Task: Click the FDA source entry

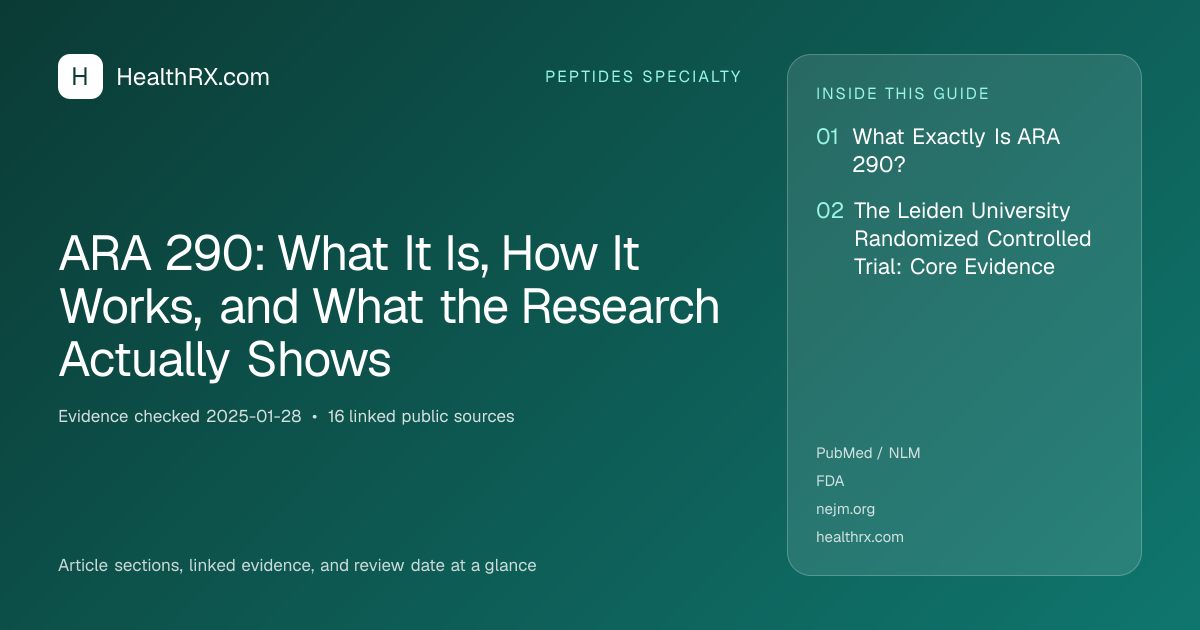Action: click(830, 481)
